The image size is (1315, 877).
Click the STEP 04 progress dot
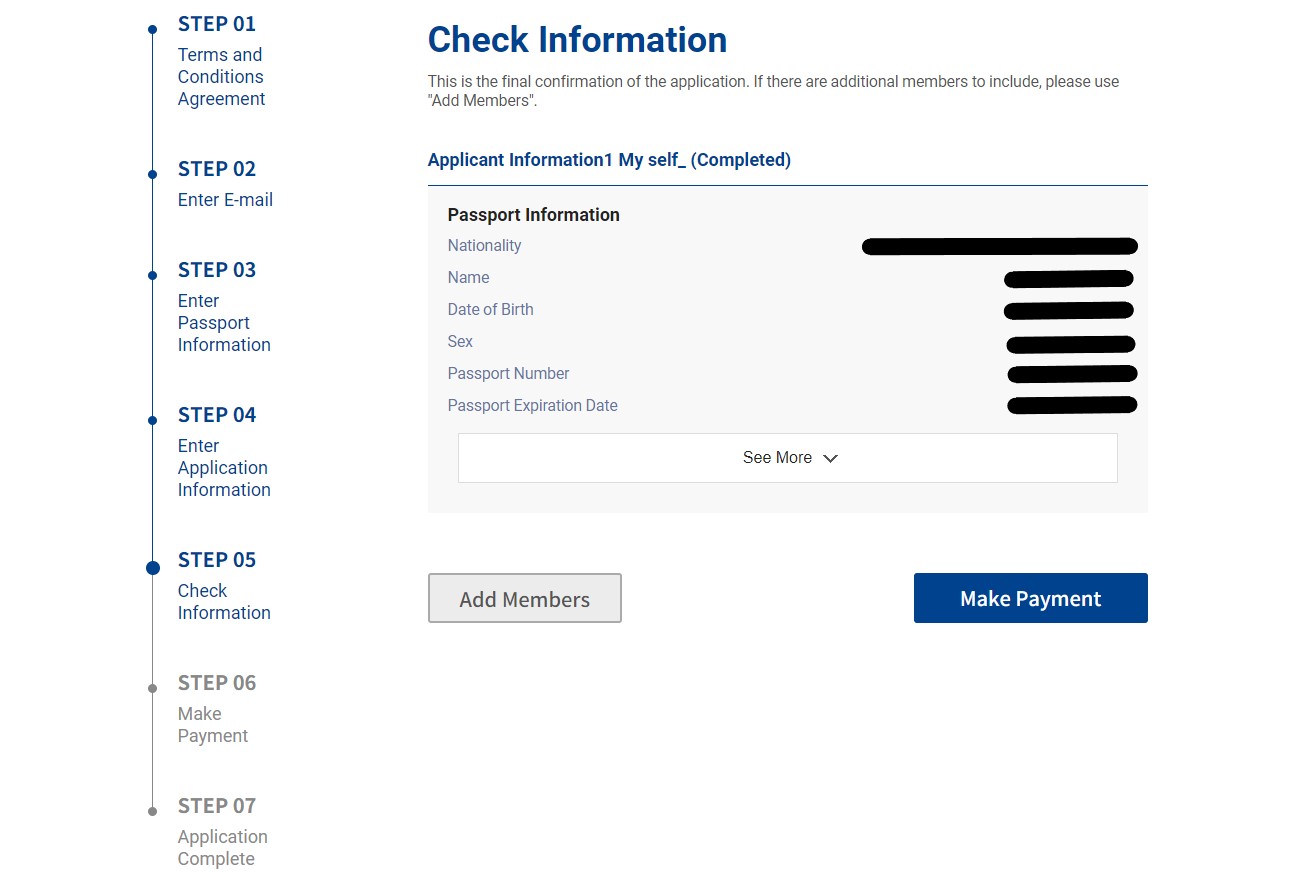pyautogui.click(x=152, y=420)
